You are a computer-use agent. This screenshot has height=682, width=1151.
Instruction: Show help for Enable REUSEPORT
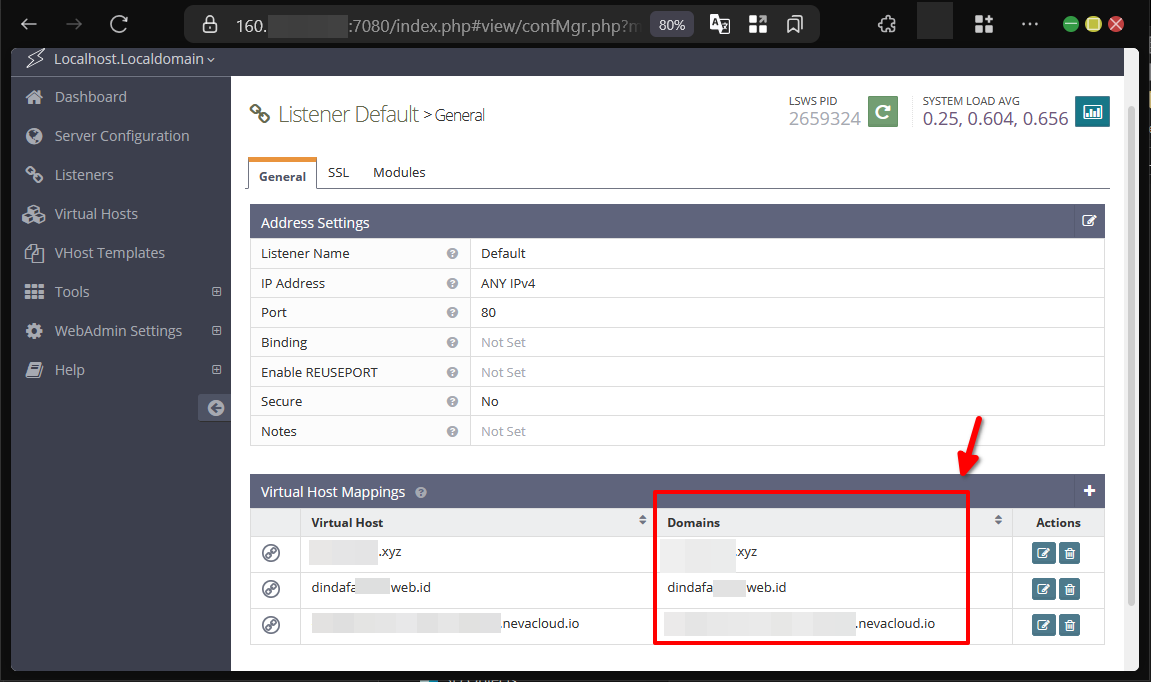pyautogui.click(x=452, y=372)
